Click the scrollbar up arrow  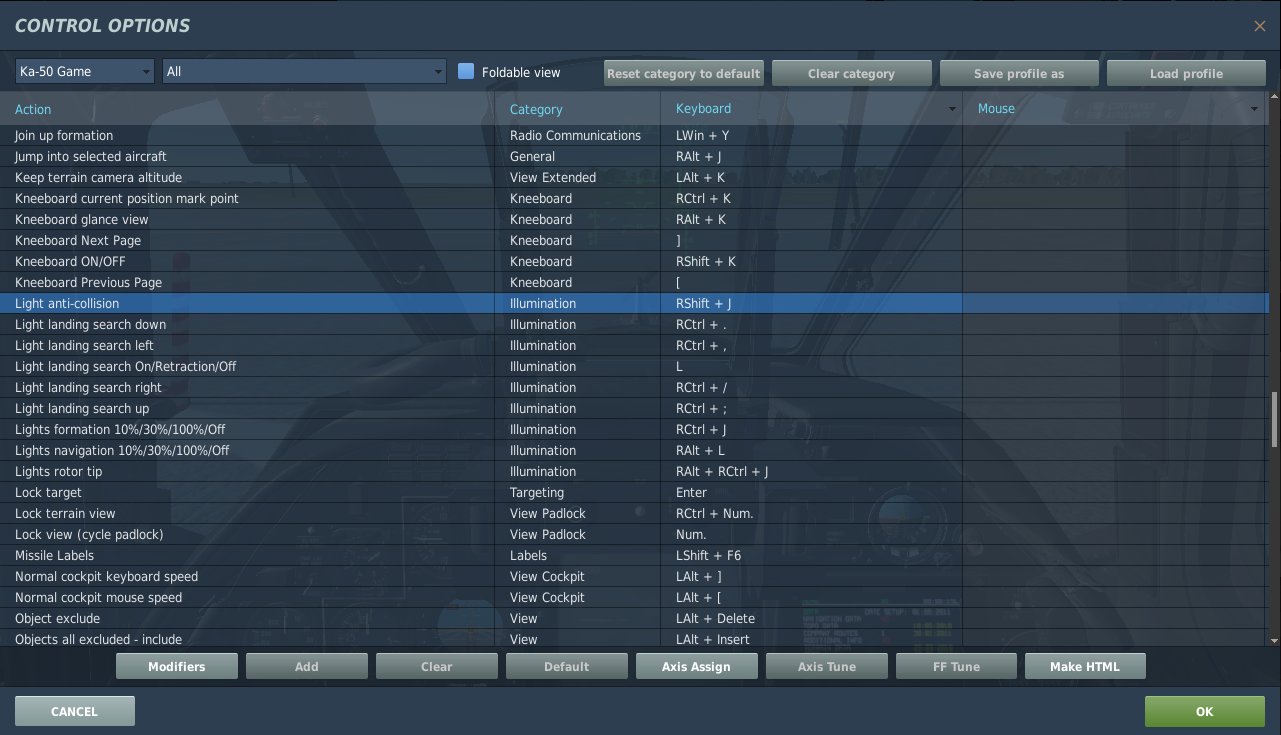click(x=1274, y=98)
